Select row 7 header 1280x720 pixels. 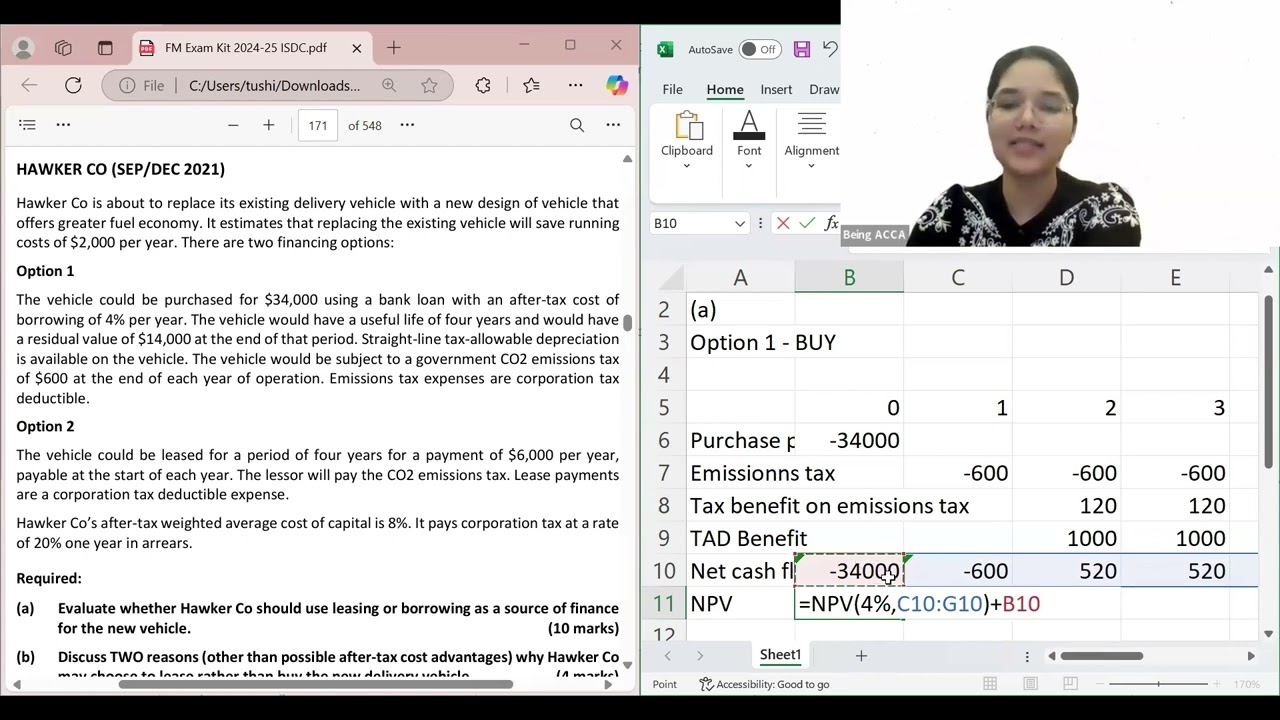[x=663, y=473]
